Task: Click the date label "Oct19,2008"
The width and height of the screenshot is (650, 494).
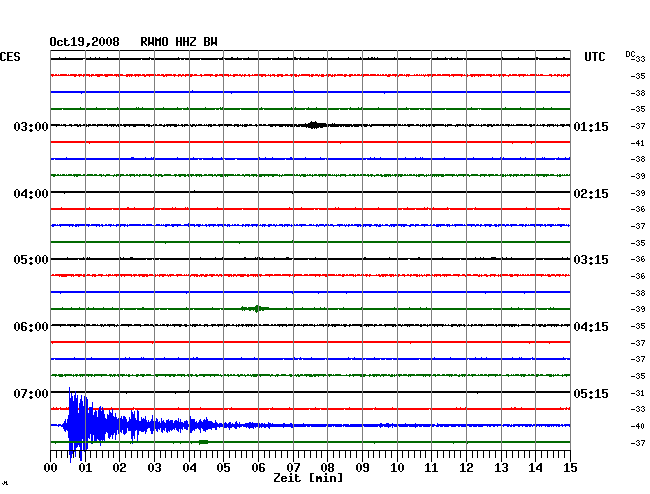Action: (84, 42)
